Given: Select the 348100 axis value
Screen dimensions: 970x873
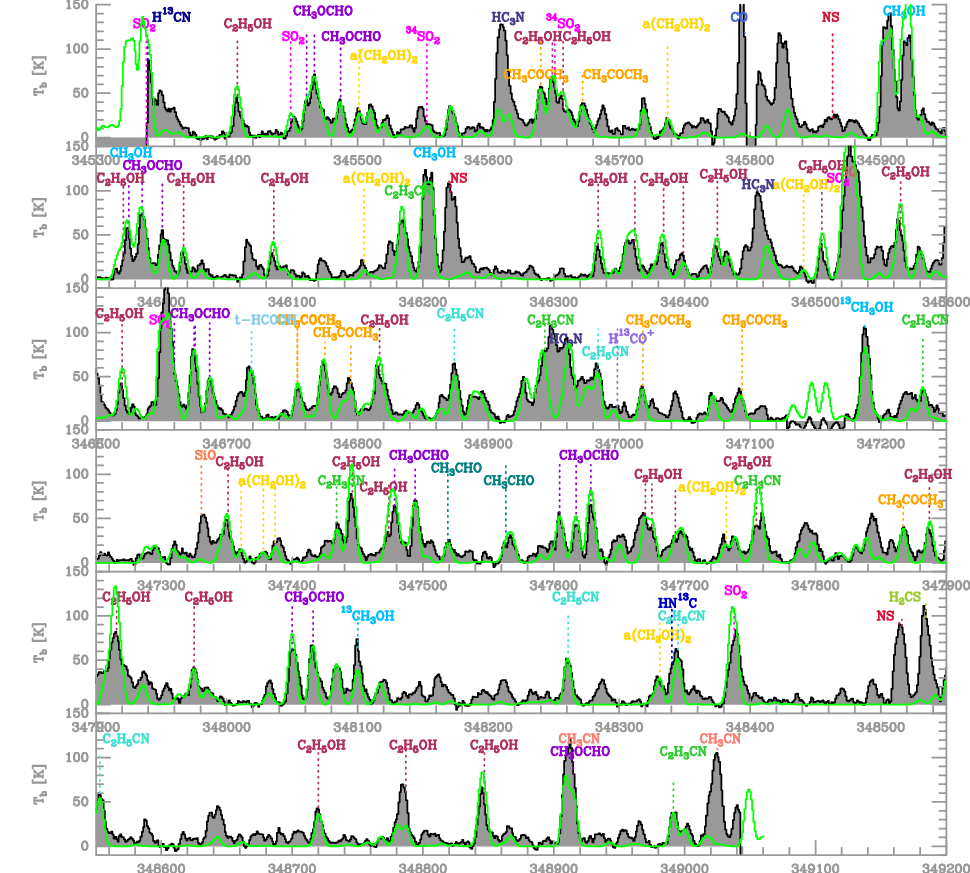Looking at the screenshot, I should [x=357, y=727].
